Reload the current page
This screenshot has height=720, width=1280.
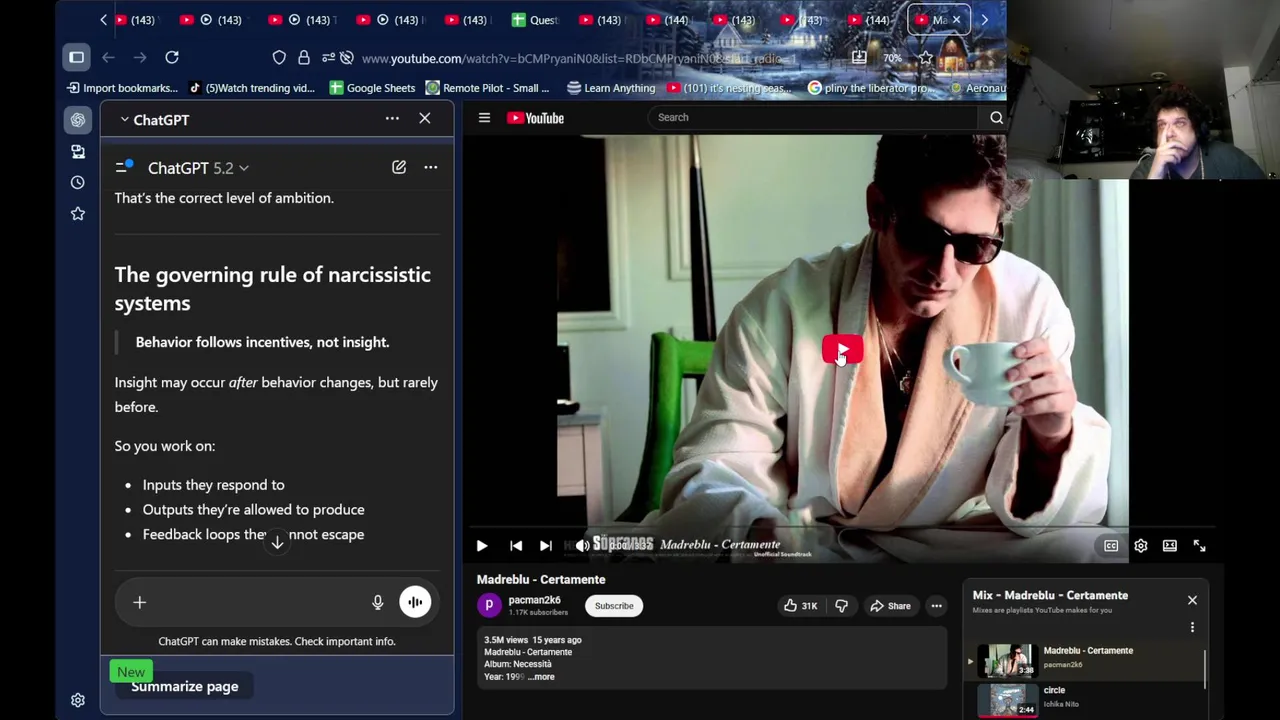[x=172, y=57]
